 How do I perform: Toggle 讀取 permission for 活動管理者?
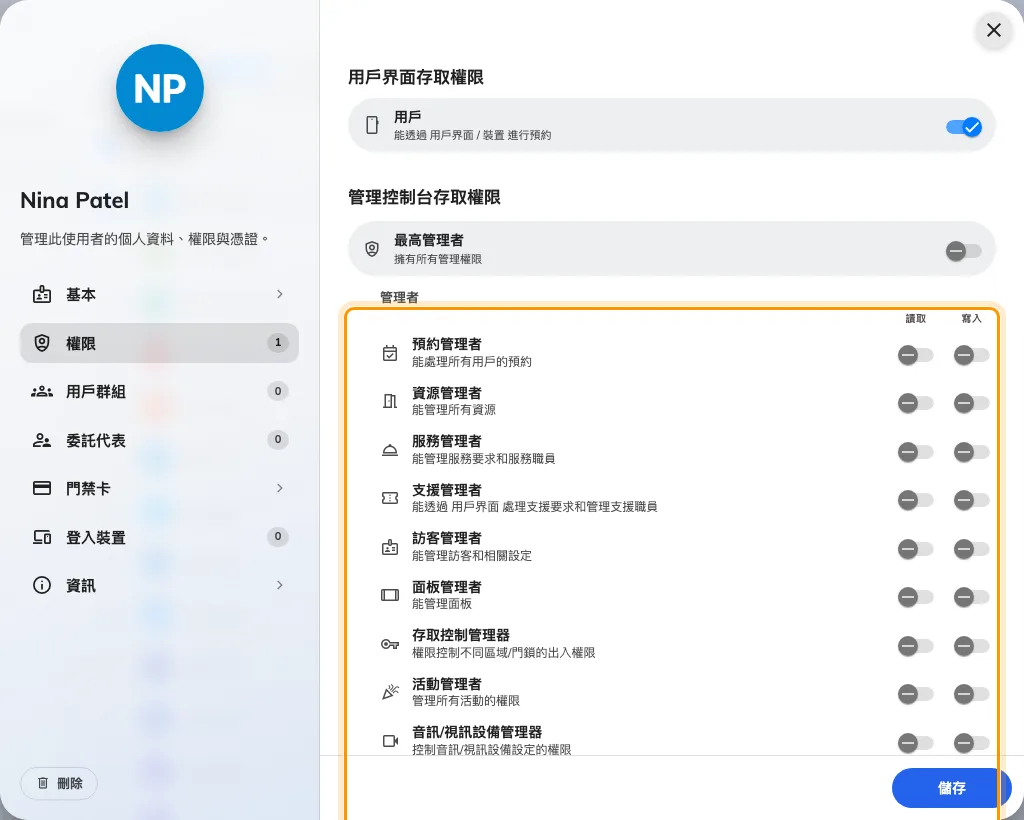916,694
